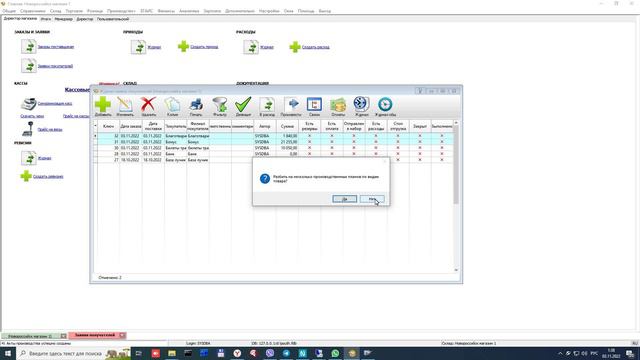The height and width of the screenshot is (360, 640).
Task: Open the Склад menu
Action: pyautogui.click(x=55, y=11)
